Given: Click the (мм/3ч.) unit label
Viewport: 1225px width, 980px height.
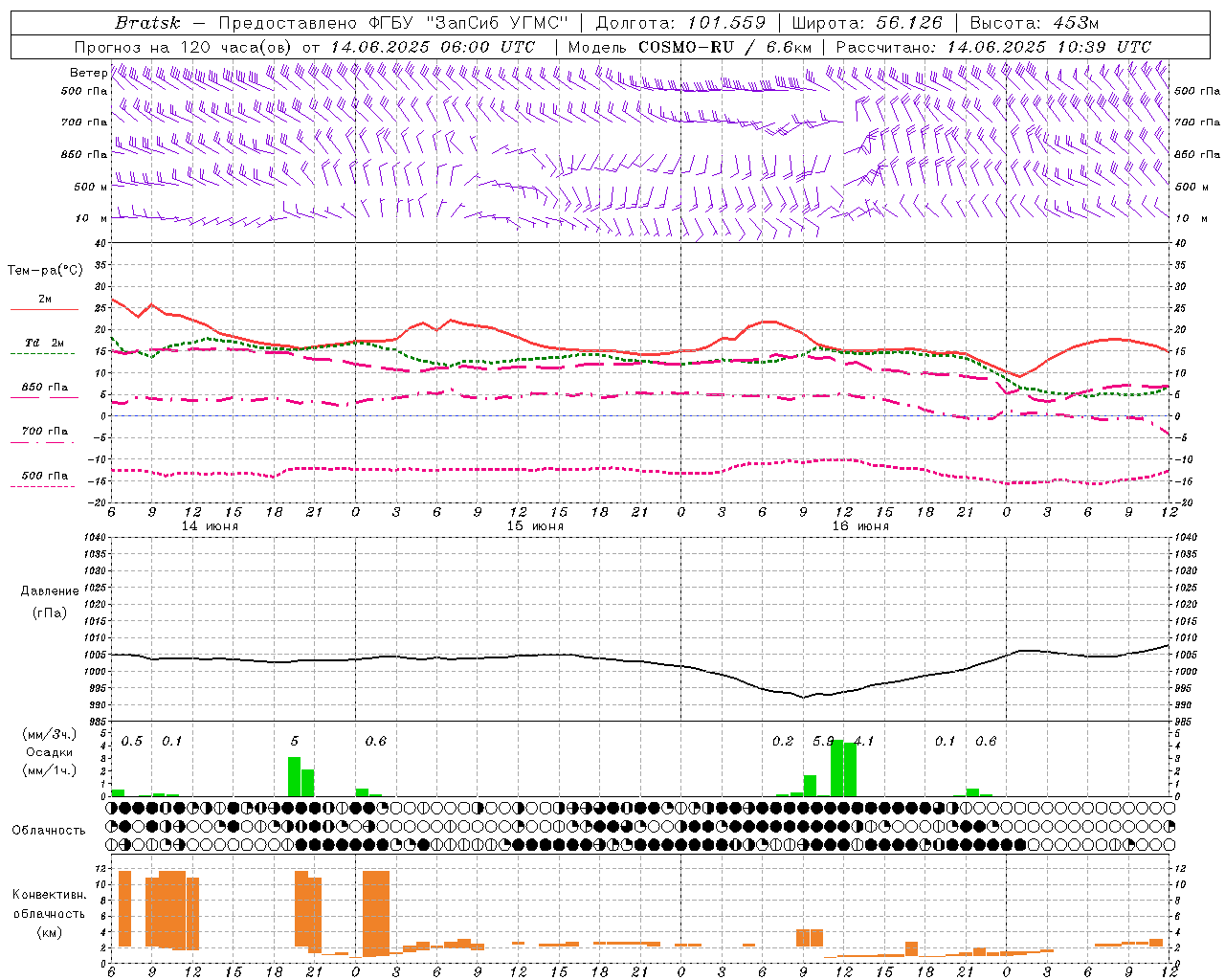Looking at the screenshot, I should coord(49,734).
